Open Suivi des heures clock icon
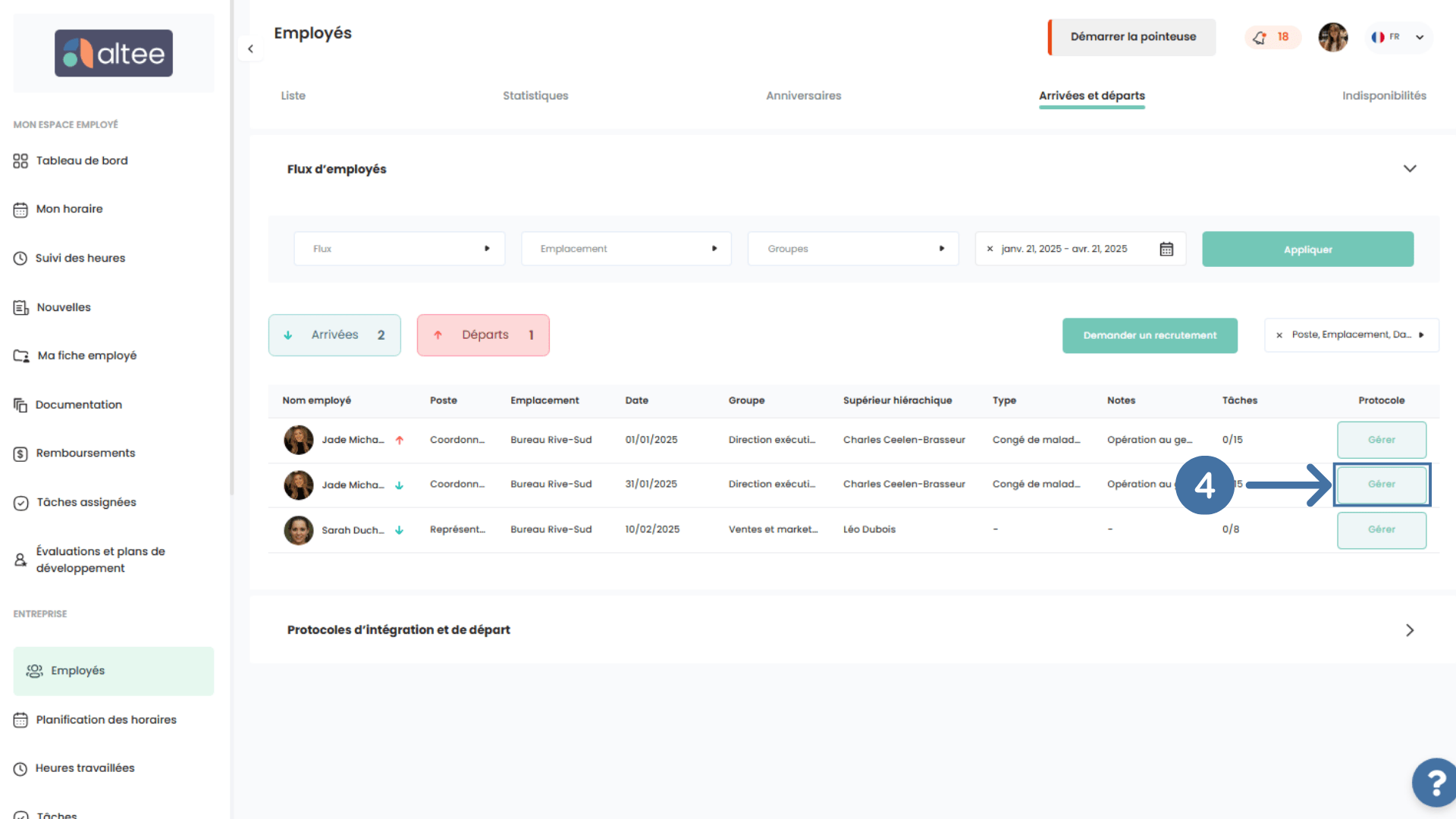Image resolution: width=1456 pixels, height=819 pixels. pos(20,259)
